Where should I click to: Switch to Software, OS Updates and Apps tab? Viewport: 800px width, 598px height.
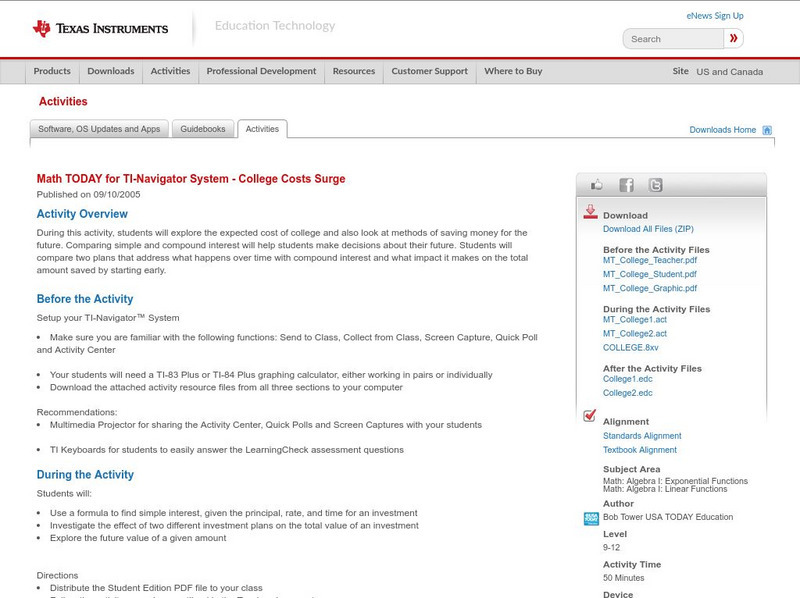(x=99, y=129)
